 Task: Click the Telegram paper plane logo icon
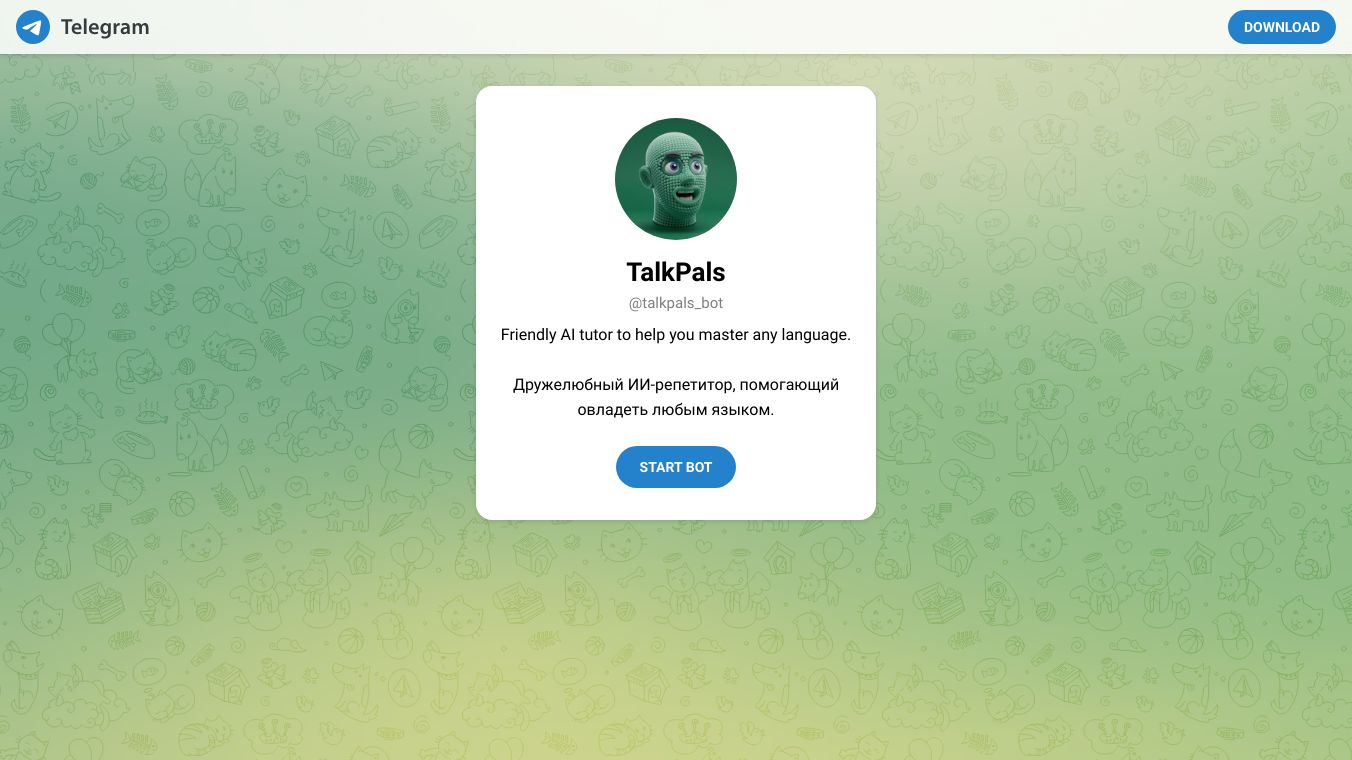(x=33, y=27)
